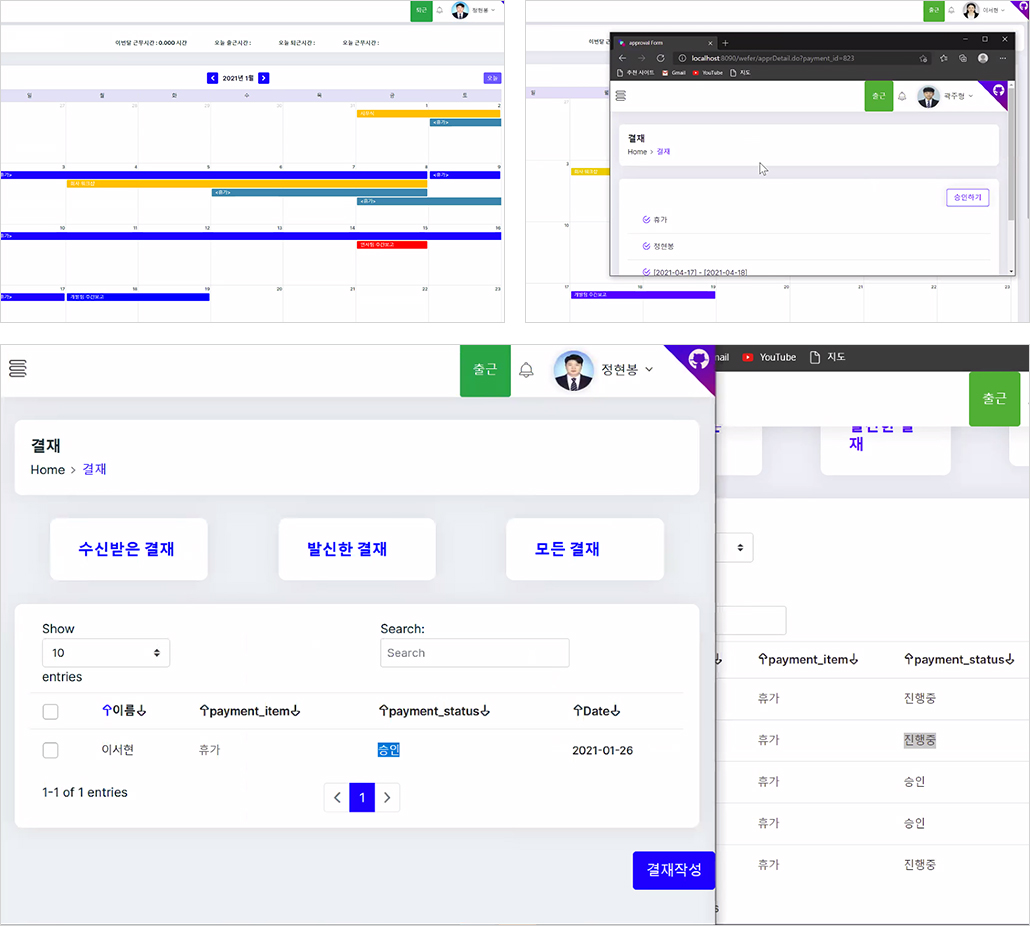This screenshot has width=1030, height=926.
Task: Open the hamburger menu beside 출근 button
Action: click(18, 368)
